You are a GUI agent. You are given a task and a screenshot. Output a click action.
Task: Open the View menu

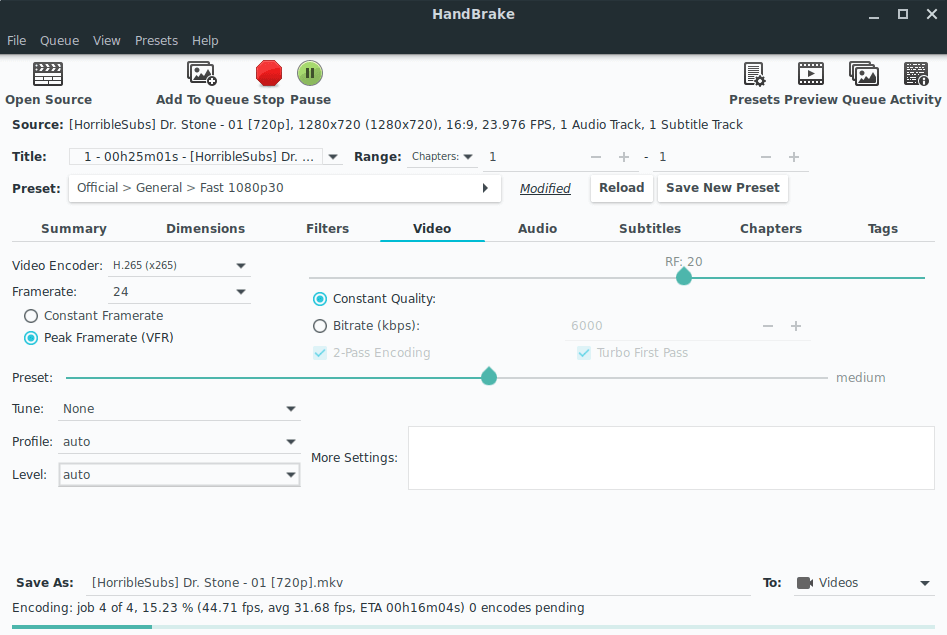coord(106,40)
